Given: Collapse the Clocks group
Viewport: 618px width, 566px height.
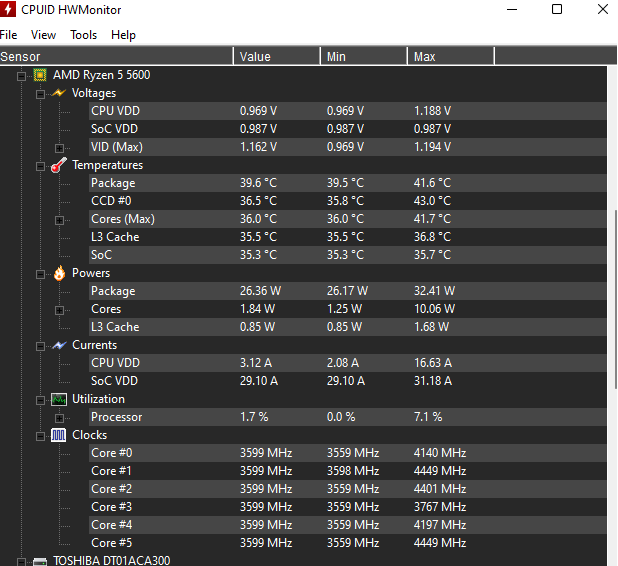Looking at the screenshot, I should [x=40, y=436].
